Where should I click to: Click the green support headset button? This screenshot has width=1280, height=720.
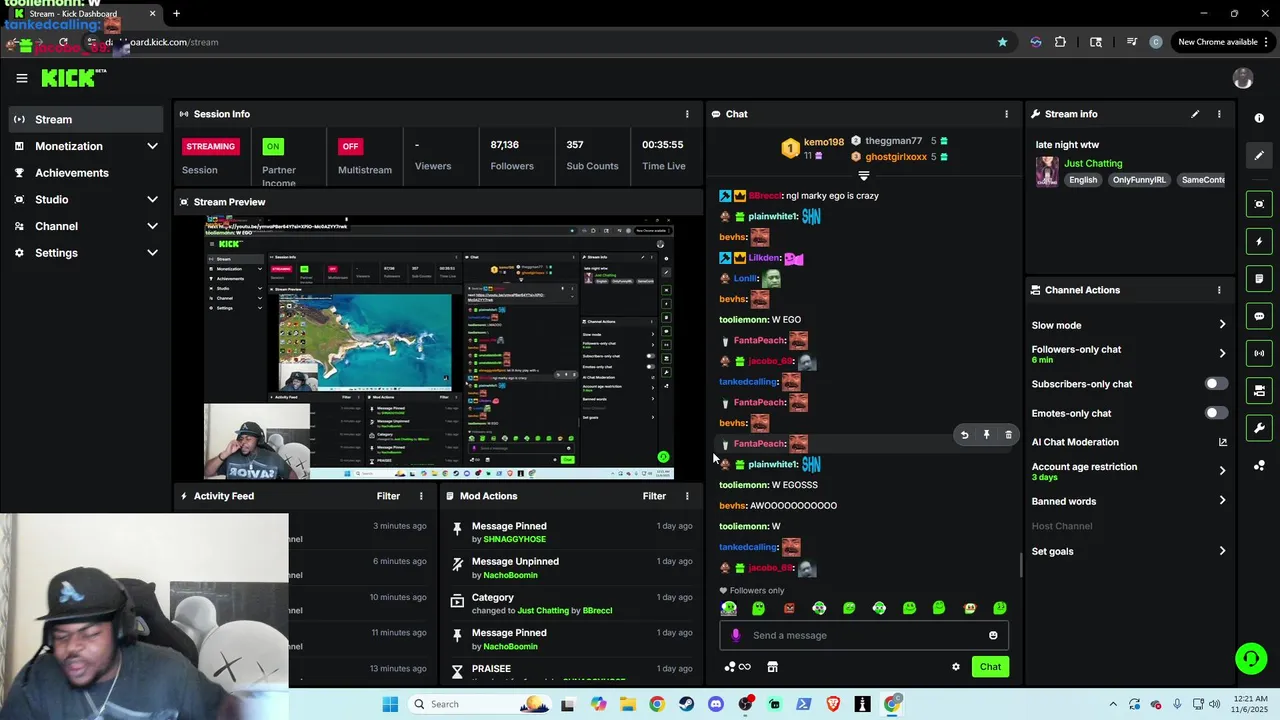click(1250, 658)
